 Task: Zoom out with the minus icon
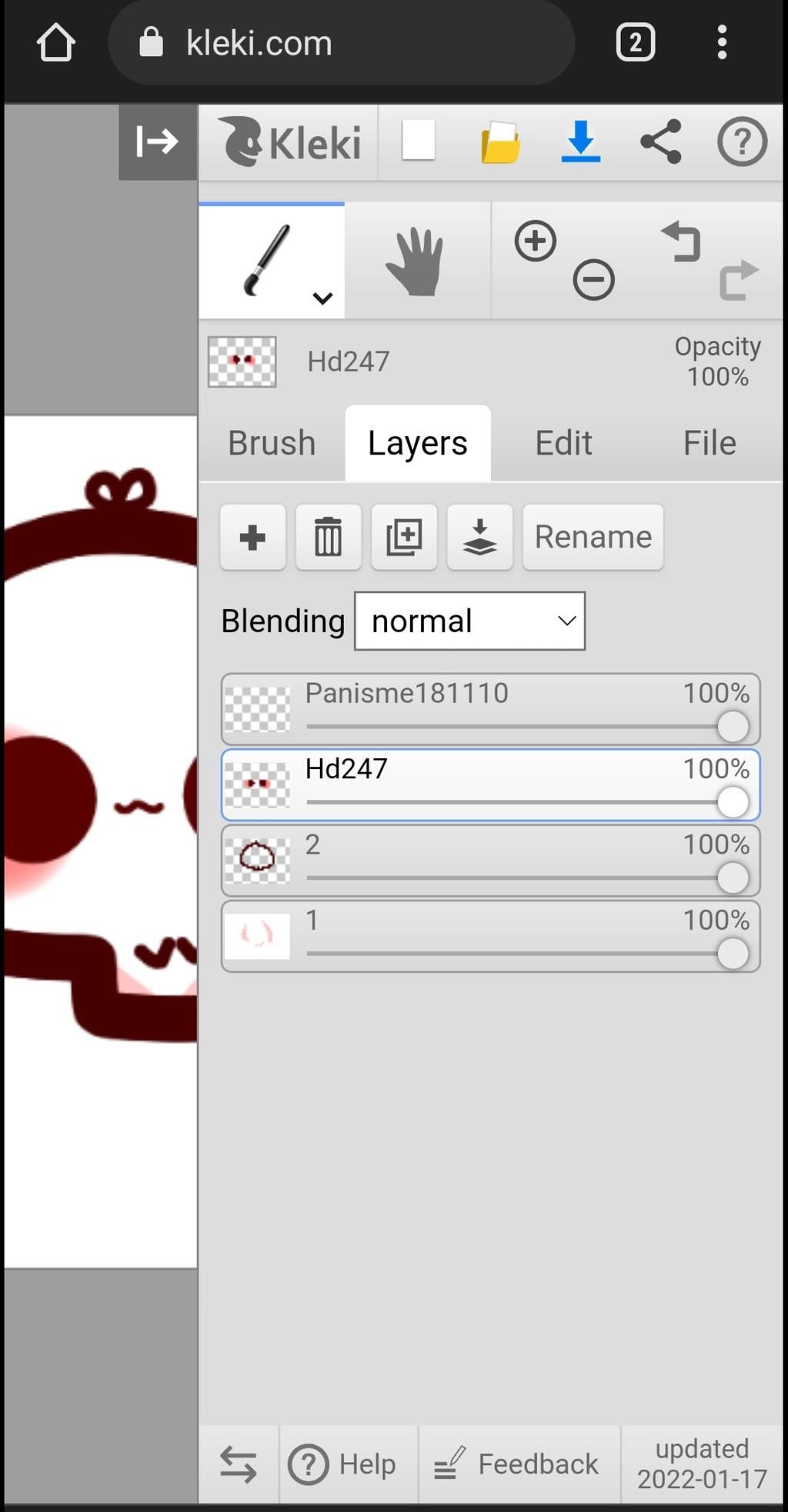coord(593,279)
